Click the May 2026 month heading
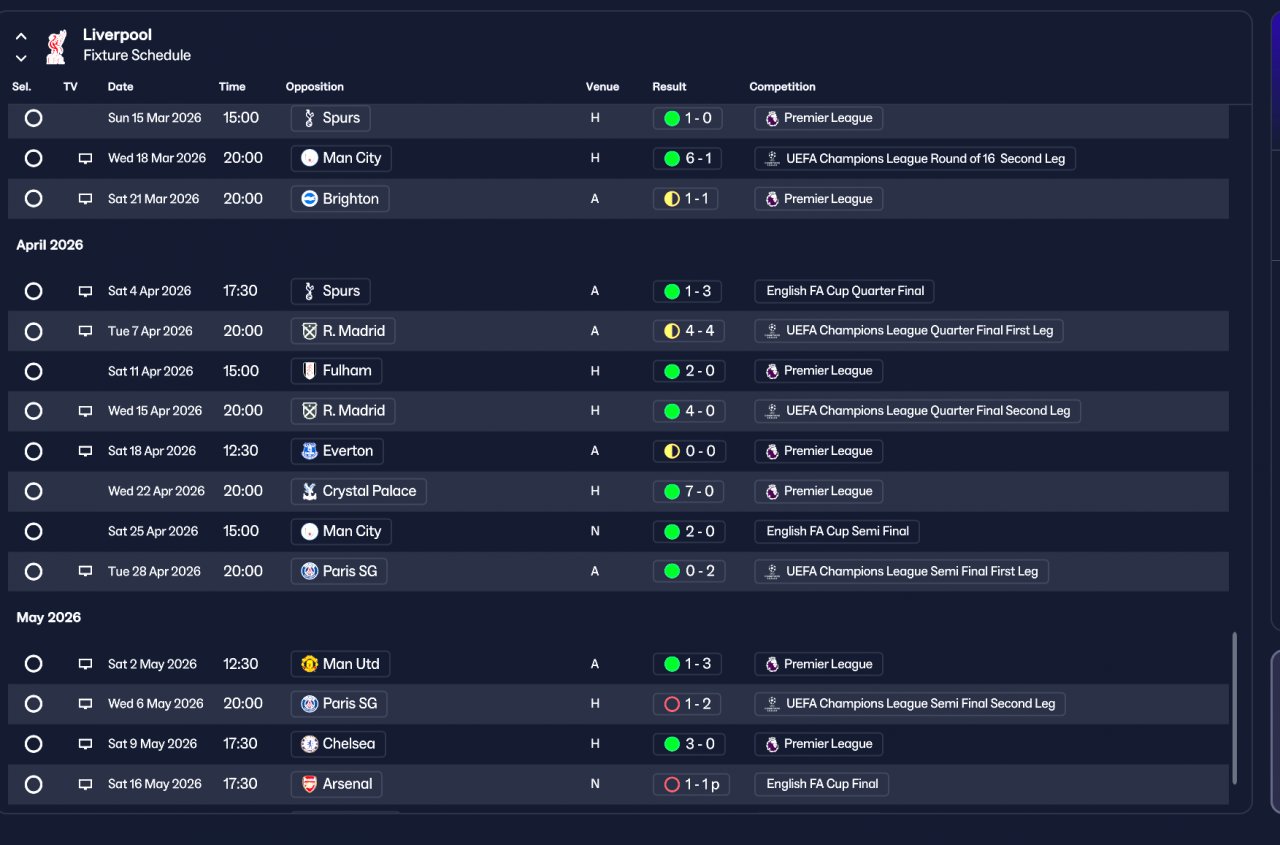Image resolution: width=1280 pixels, height=845 pixels. (x=49, y=618)
